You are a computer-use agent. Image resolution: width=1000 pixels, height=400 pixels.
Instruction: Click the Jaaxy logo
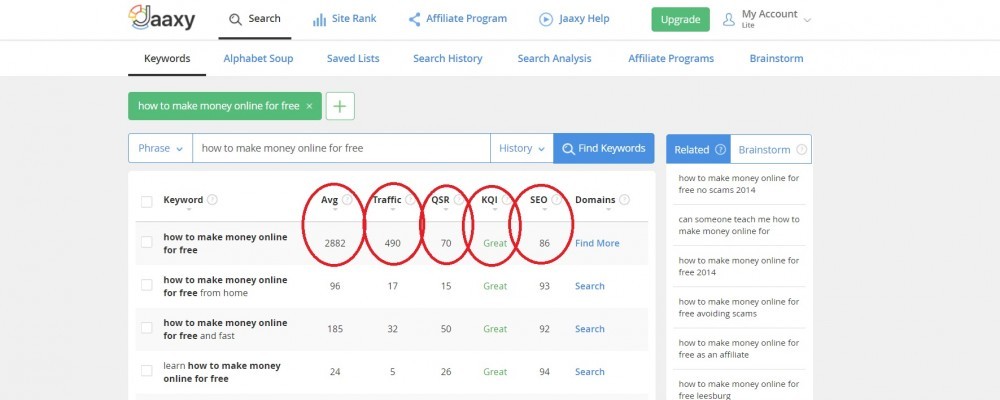(x=161, y=19)
